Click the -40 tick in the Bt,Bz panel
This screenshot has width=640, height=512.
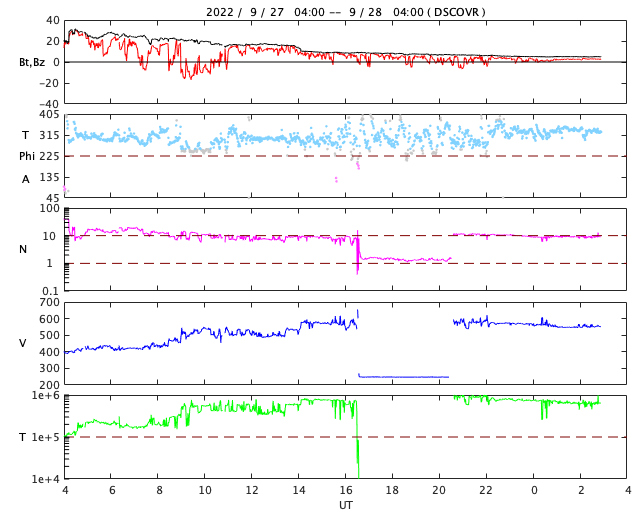tap(47, 103)
